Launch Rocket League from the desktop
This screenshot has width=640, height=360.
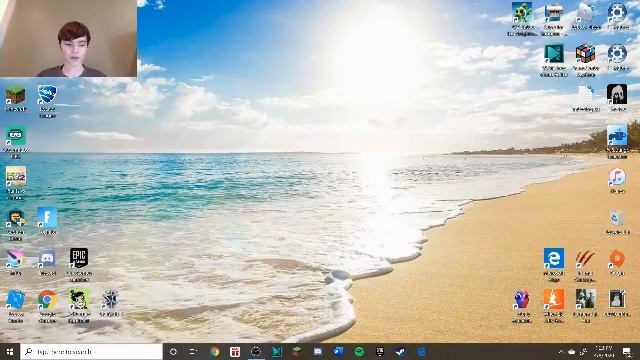coord(47,101)
